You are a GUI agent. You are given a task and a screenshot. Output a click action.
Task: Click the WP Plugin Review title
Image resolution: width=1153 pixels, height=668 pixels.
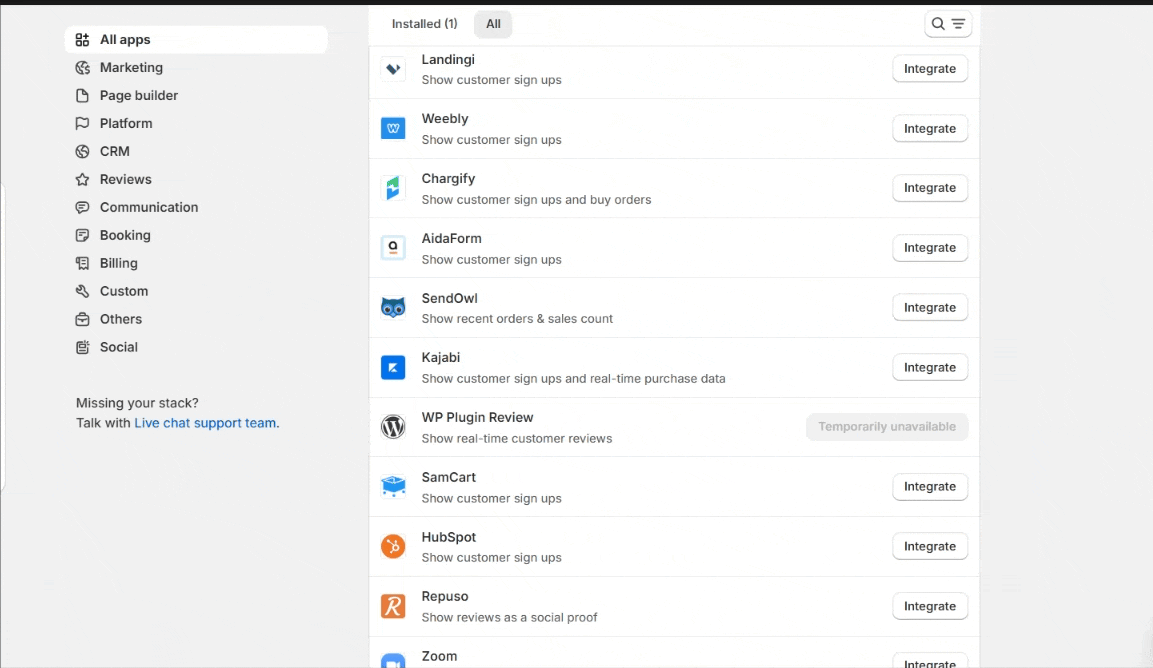[477, 417]
